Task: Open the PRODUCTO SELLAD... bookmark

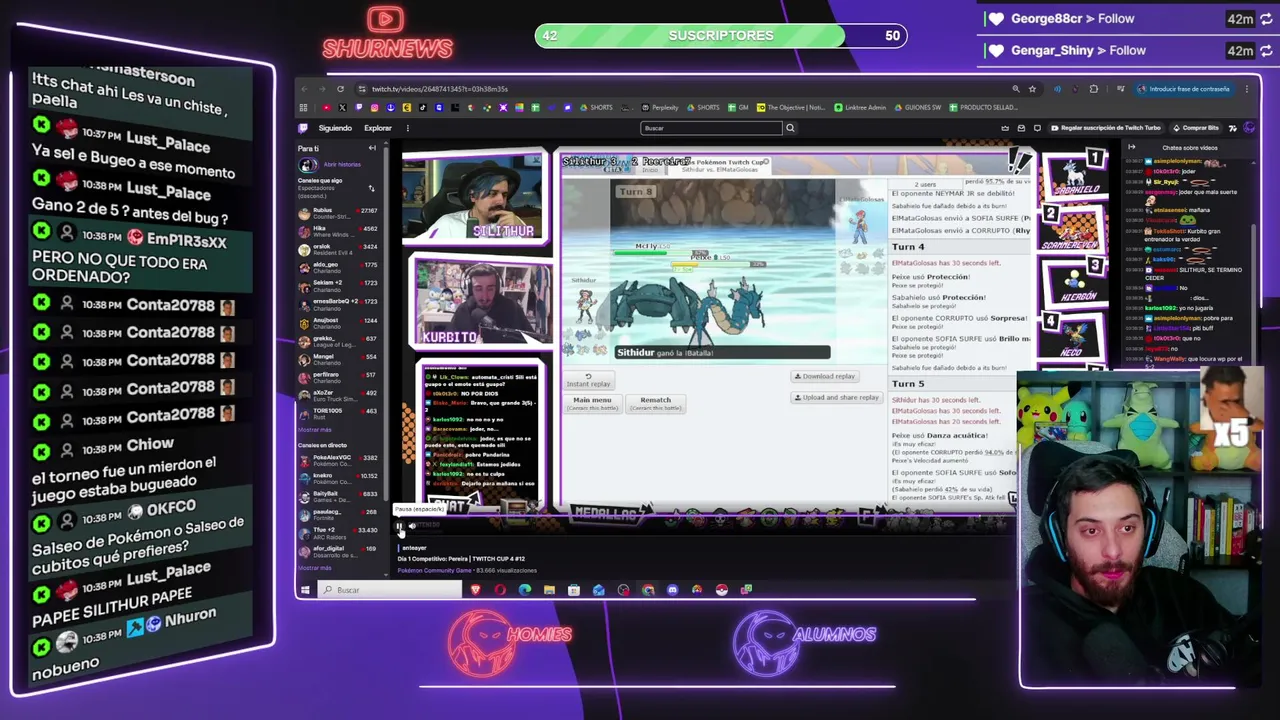Action: pos(983,107)
